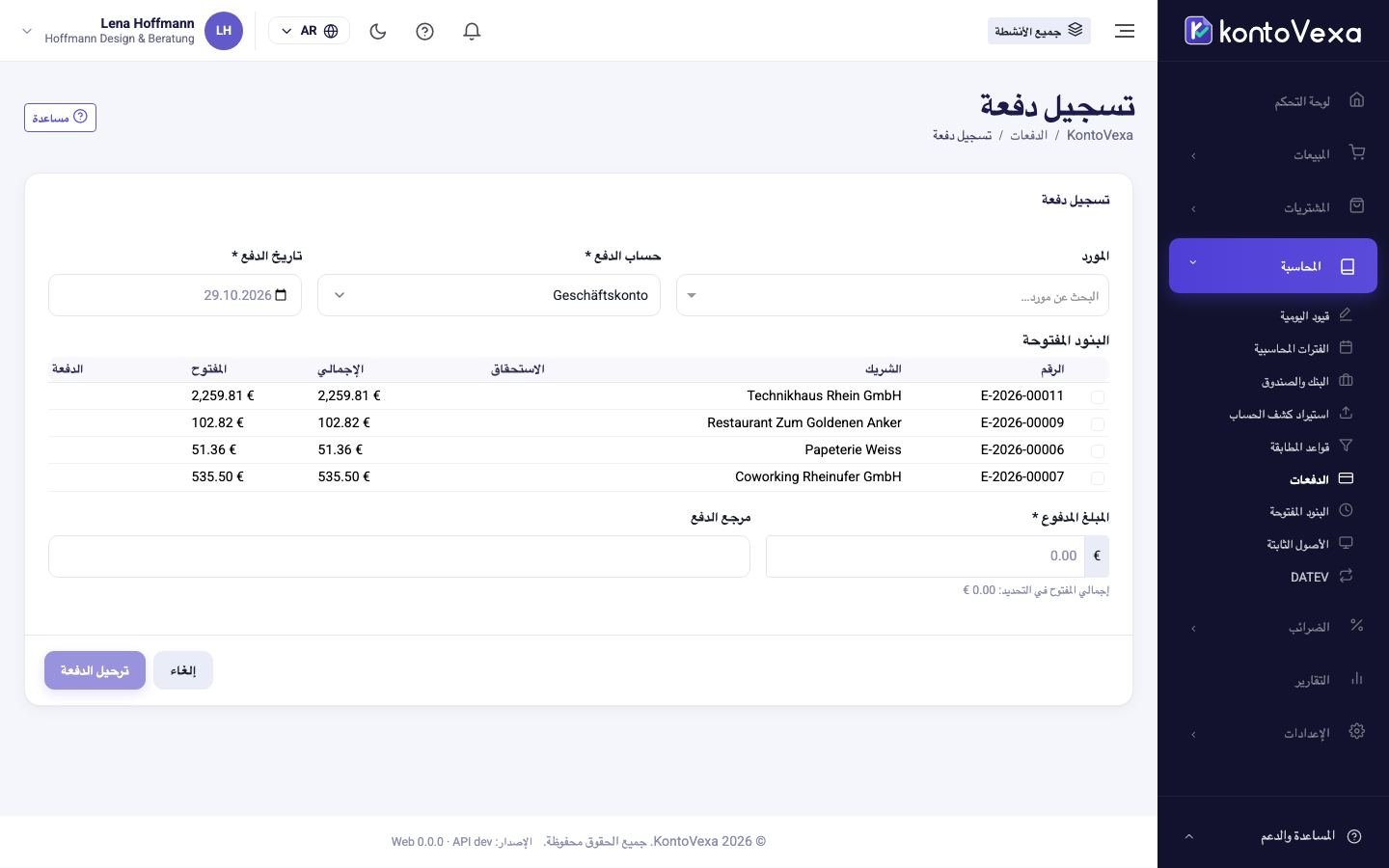Open the Geschäftskonto payment account dropdown
This screenshot has width=1389, height=868.
tap(489, 295)
